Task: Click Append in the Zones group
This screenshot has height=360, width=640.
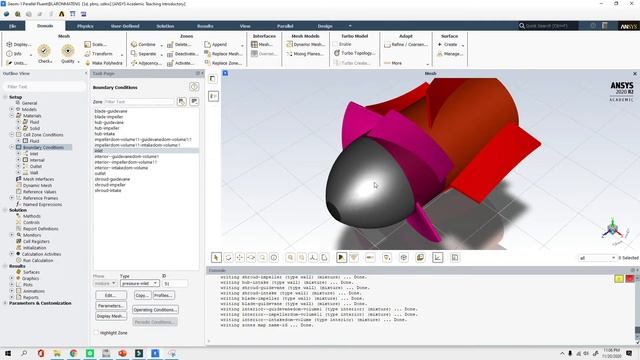Action: [216, 44]
